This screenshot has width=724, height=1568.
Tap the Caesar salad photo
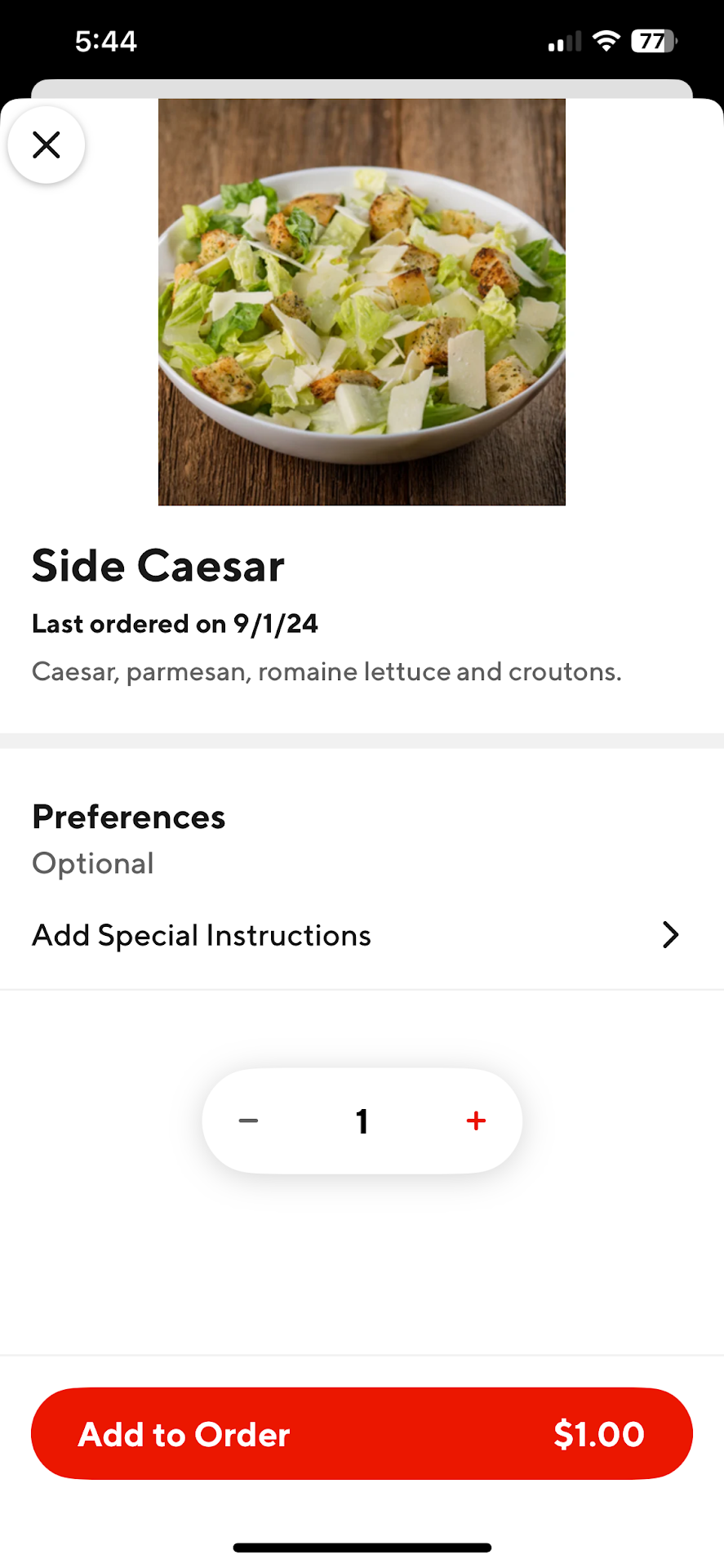[362, 302]
